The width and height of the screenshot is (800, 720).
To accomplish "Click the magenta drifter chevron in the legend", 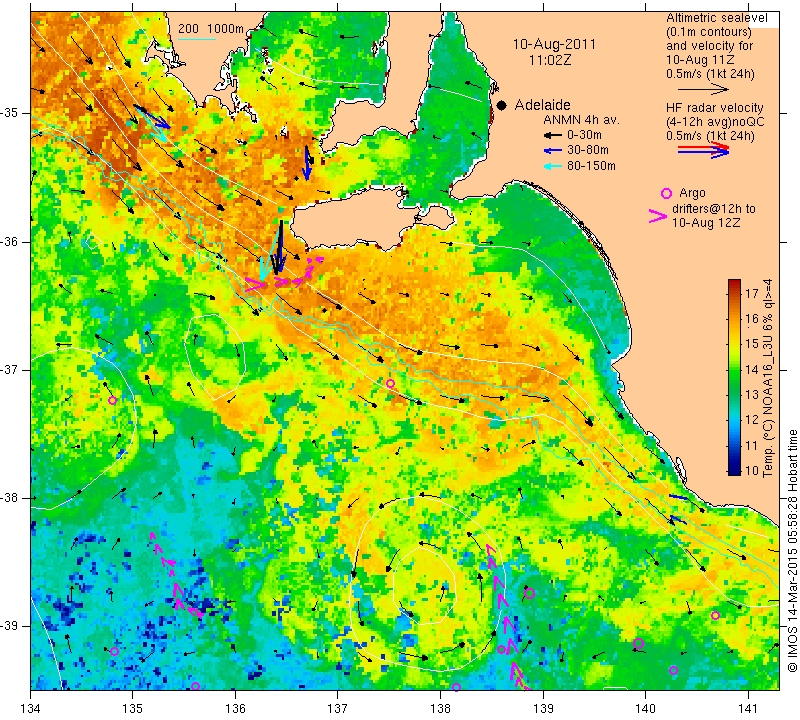I will (658, 216).
